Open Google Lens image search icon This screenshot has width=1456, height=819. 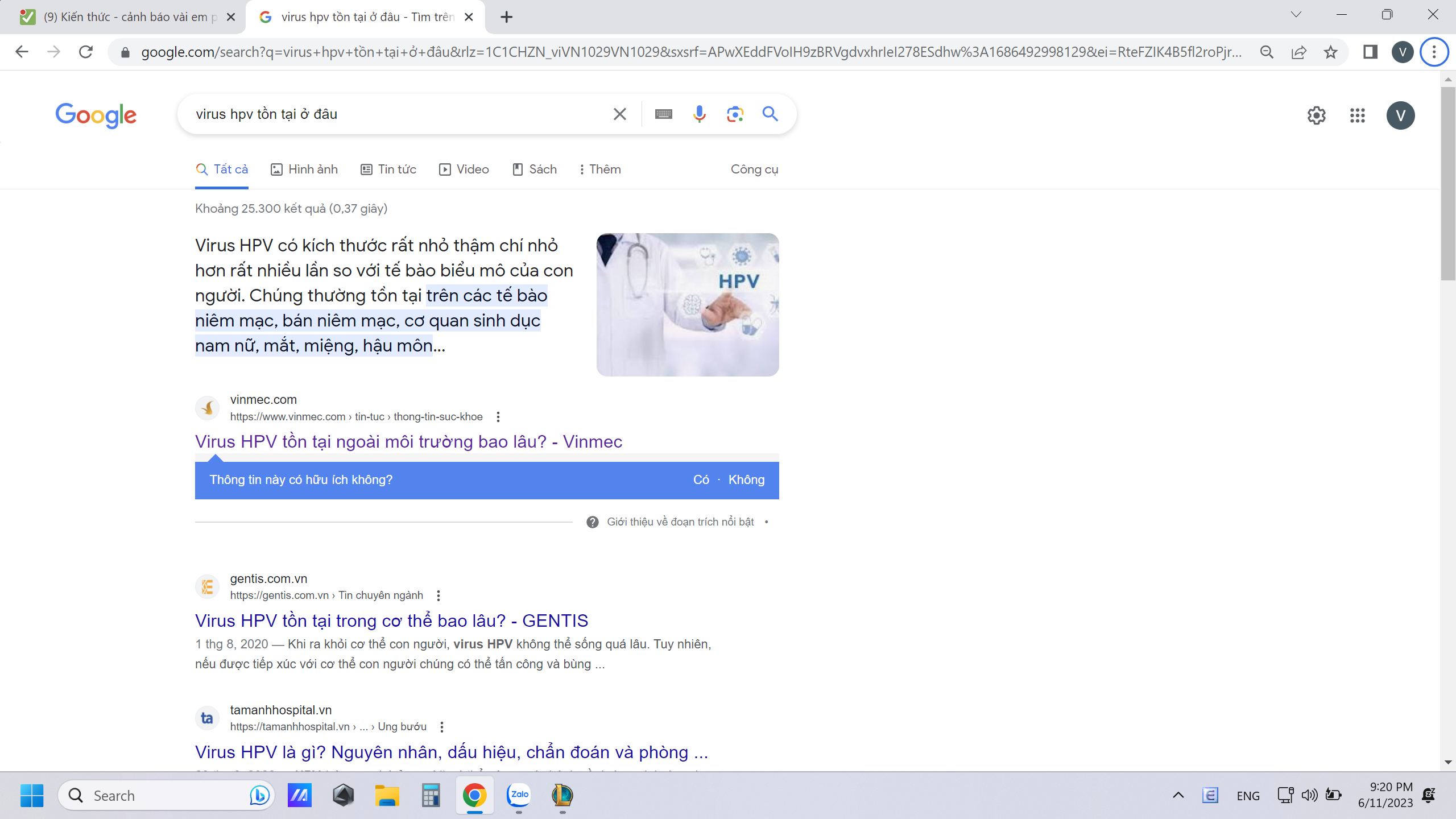[735, 114]
